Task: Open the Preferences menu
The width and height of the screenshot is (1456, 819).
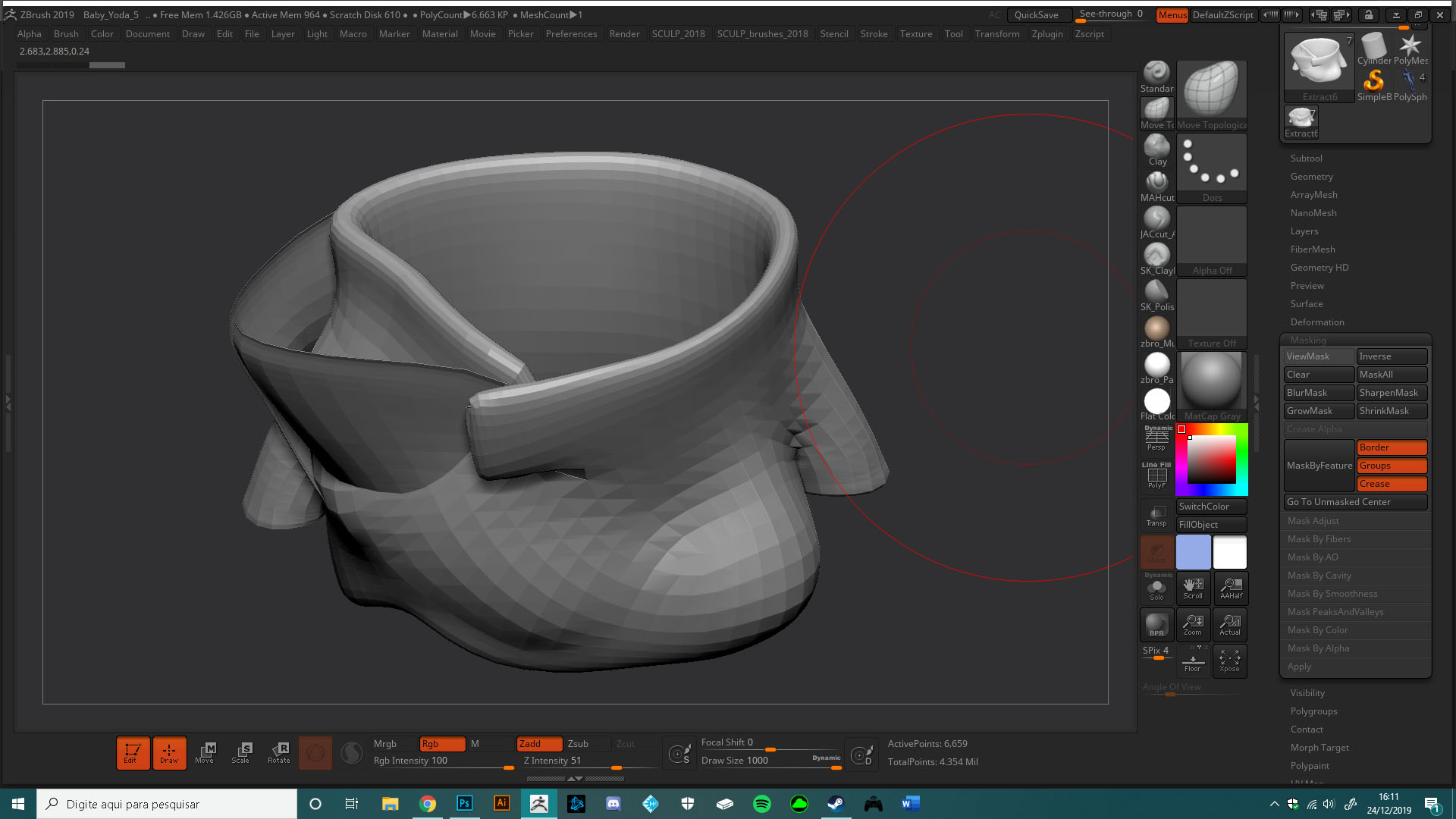Action: pyautogui.click(x=571, y=33)
